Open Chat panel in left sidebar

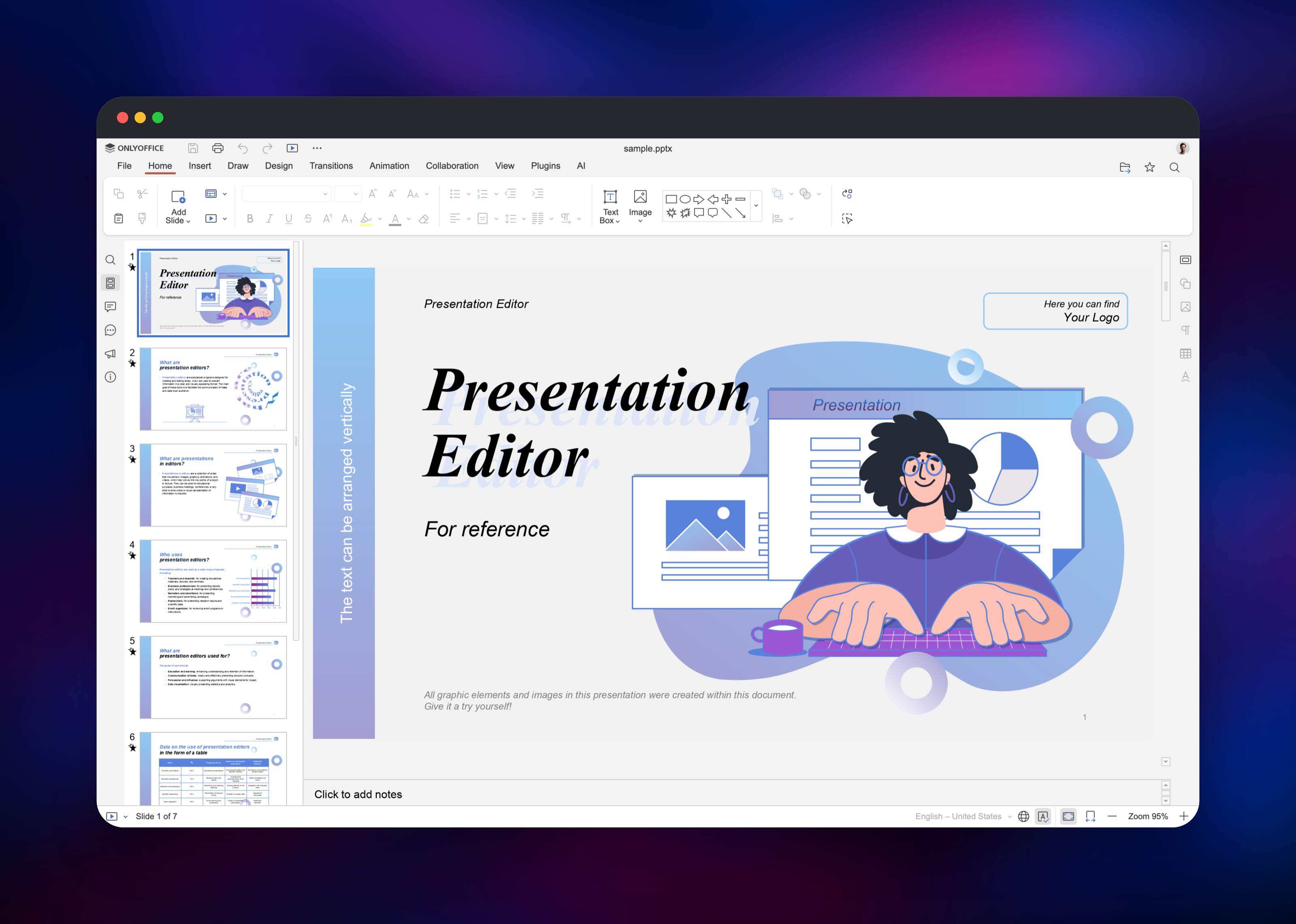click(111, 330)
